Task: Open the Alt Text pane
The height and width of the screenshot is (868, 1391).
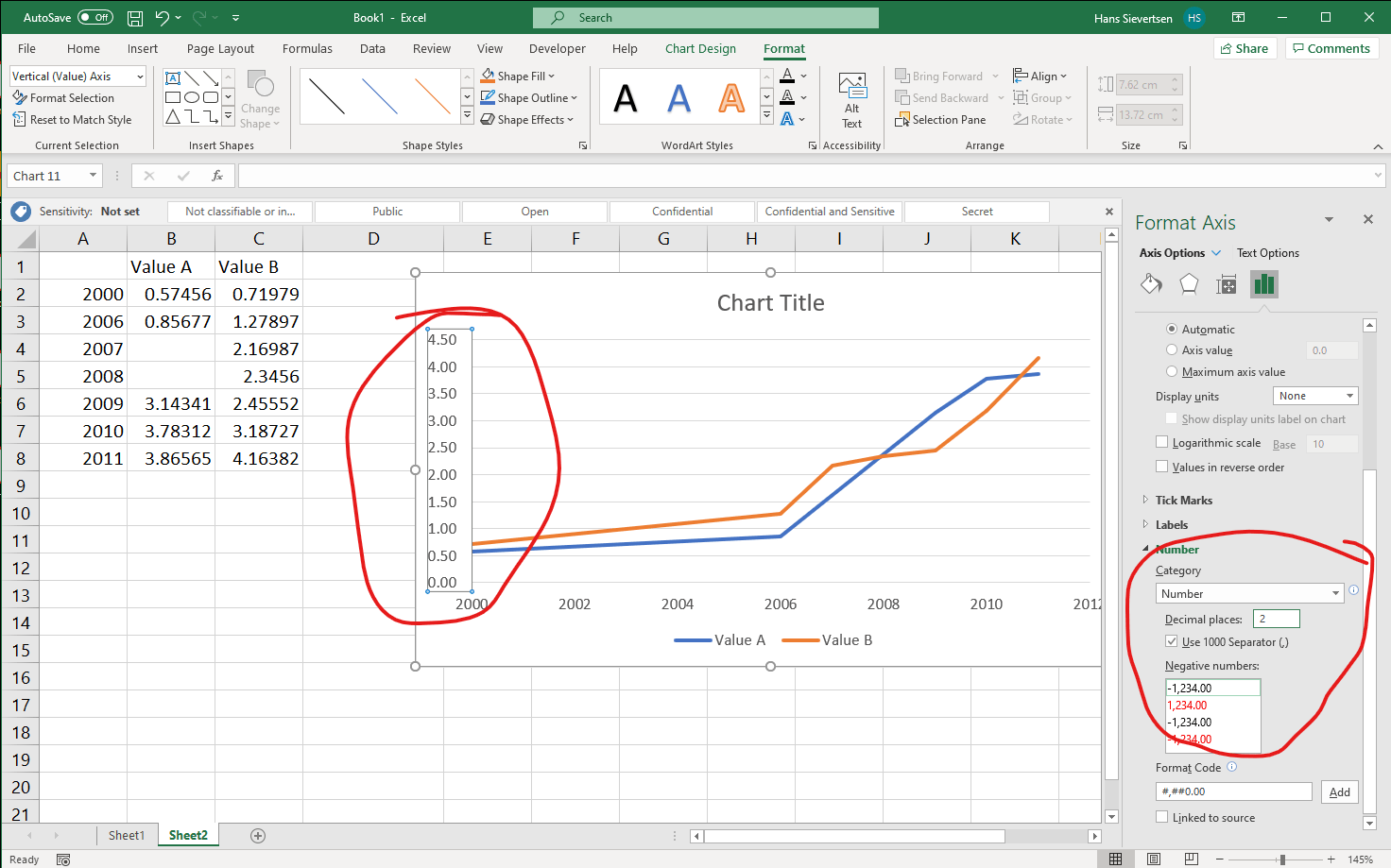Action: tap(851, 97)
